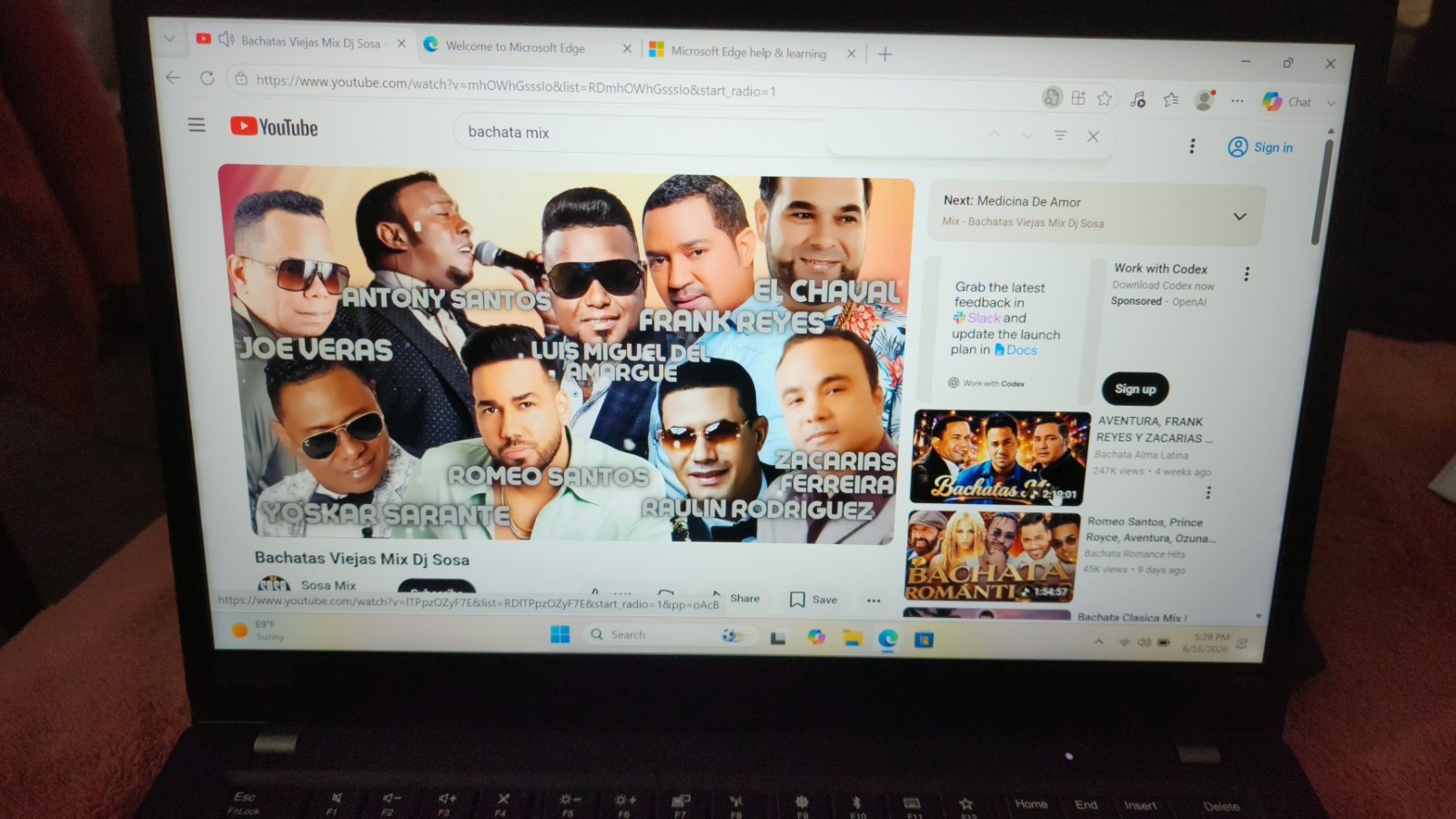
Task: Launch Copilot from the taskbar
Action: (x=816, y=637)
